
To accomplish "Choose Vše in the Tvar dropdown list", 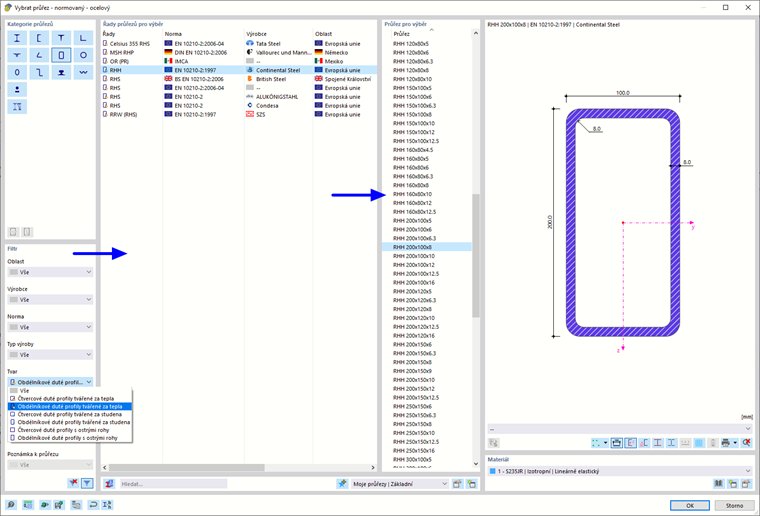I will tap(70, 391).
